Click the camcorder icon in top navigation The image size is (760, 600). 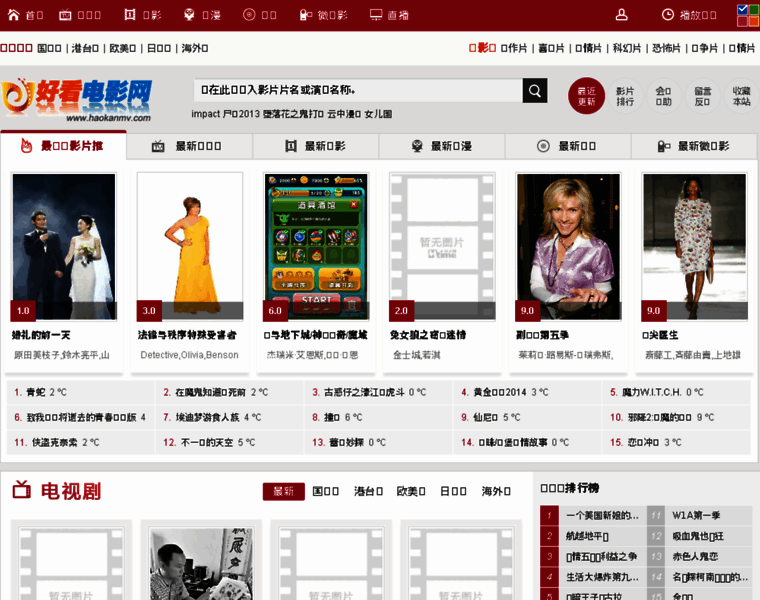pos(305,15)
